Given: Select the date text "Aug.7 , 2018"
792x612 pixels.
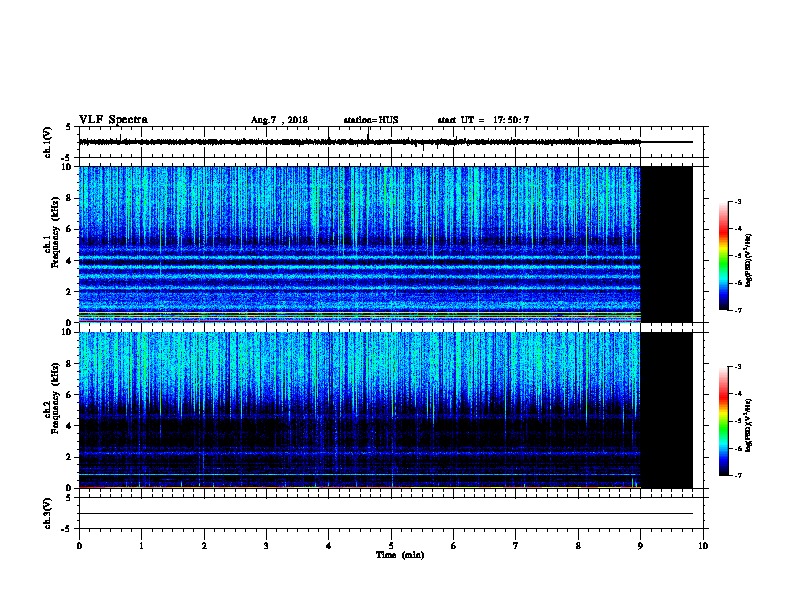Looking at the screenshot, I should click(279, 120).
